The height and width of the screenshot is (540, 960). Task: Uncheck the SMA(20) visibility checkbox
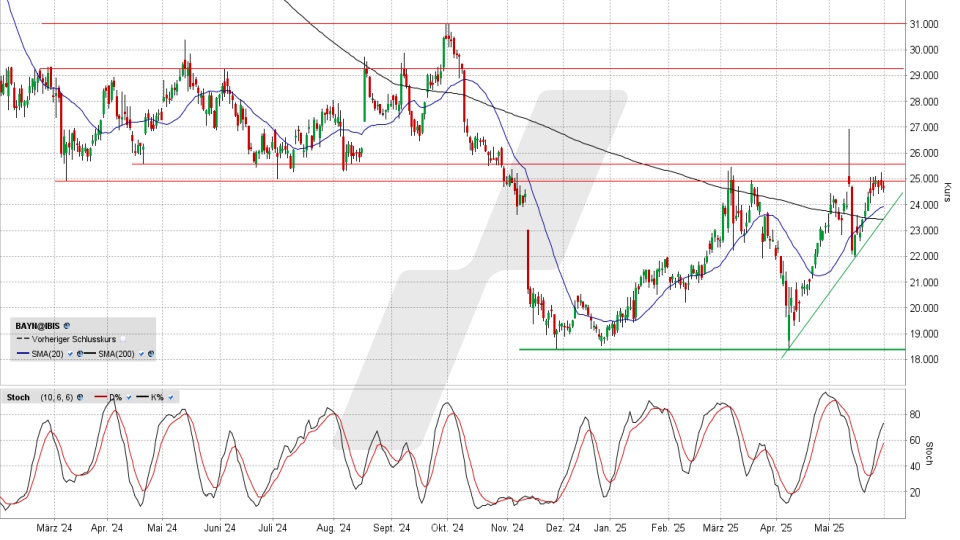70,354
